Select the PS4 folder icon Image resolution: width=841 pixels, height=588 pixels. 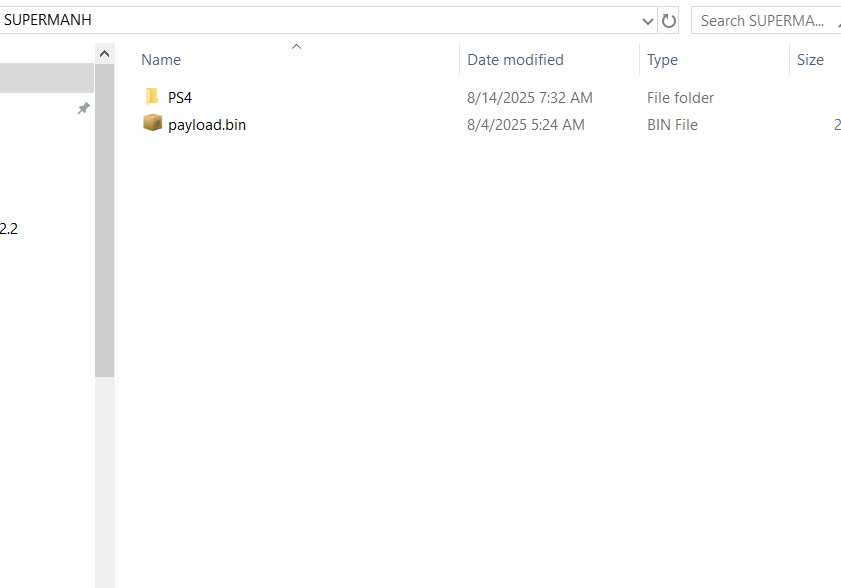point(152,97)
